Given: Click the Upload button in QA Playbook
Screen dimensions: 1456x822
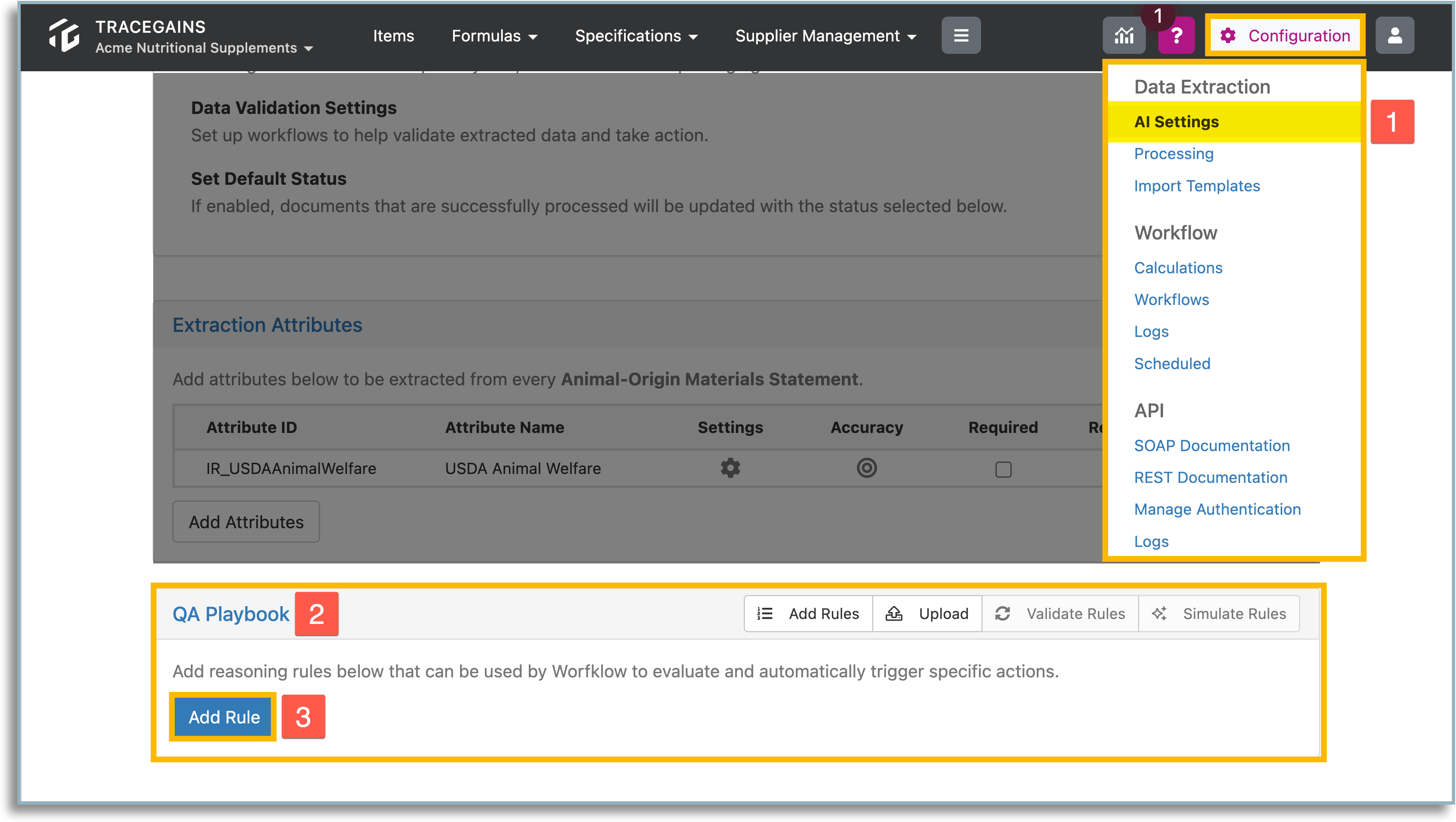Looking at the screenshot, I should coord(927,614).
